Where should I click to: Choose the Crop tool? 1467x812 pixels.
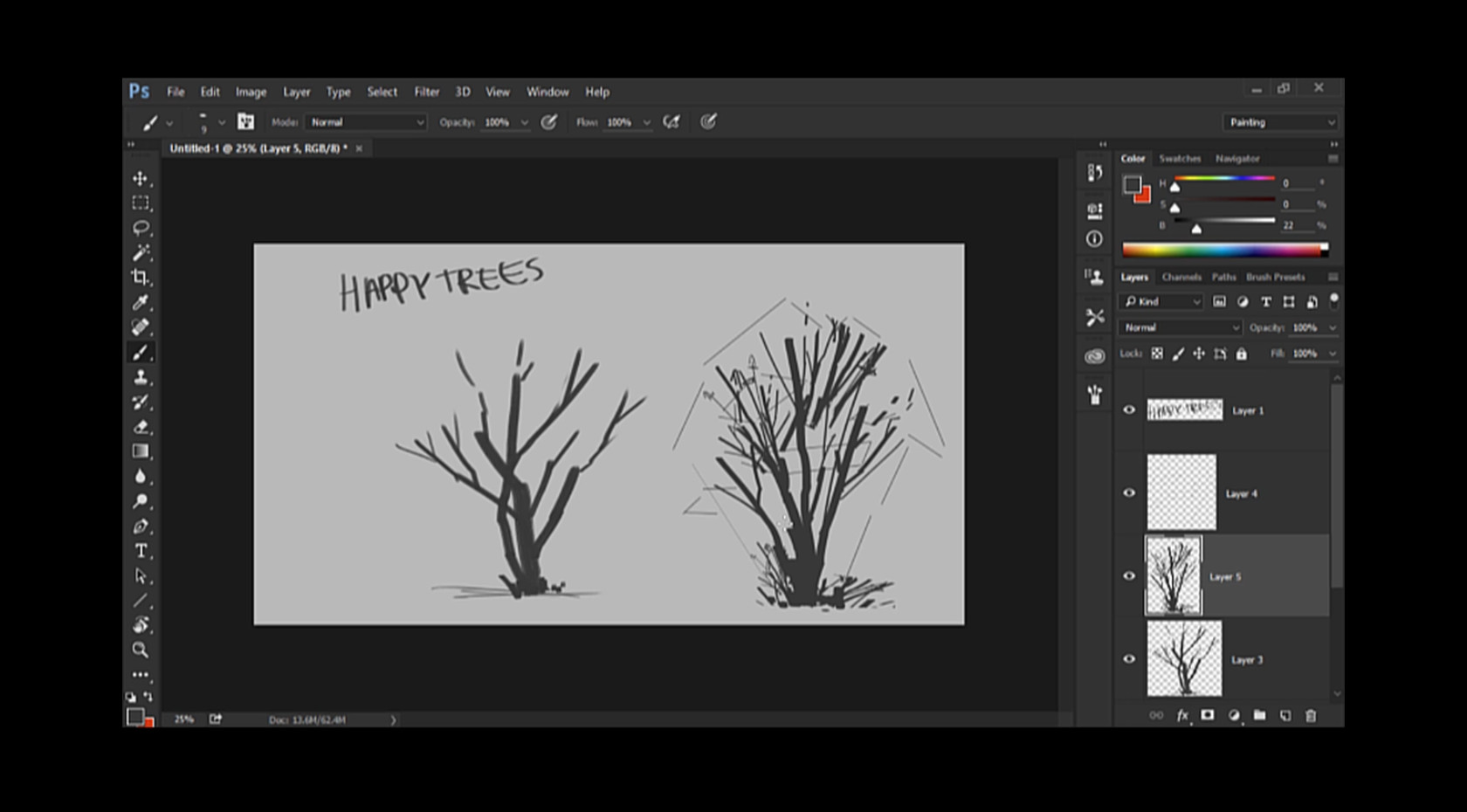click(x=140, y=278)
